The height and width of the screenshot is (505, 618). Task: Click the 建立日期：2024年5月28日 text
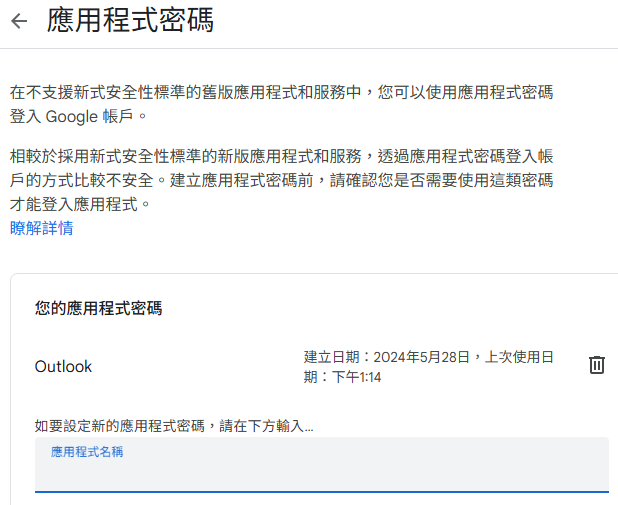387,357
